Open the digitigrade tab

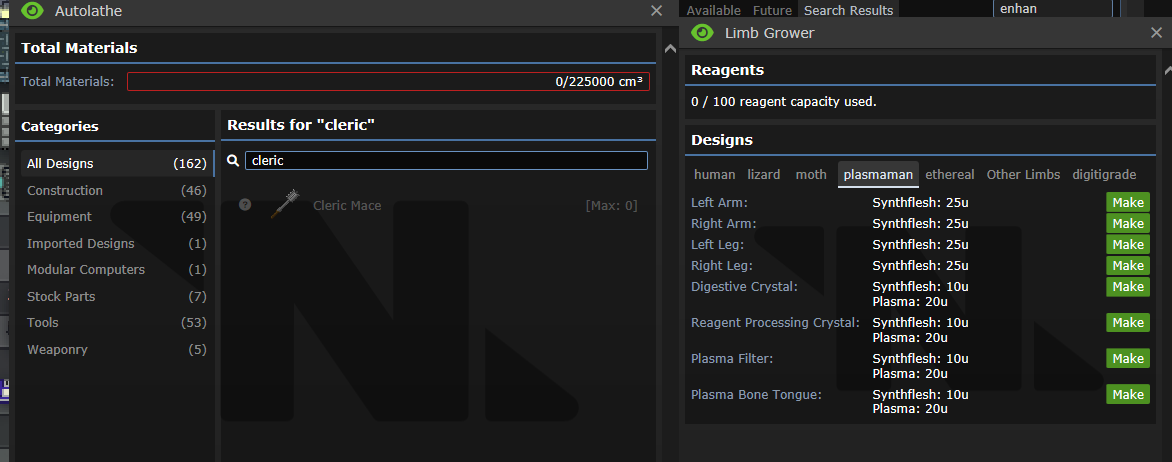pos(1104,175)
